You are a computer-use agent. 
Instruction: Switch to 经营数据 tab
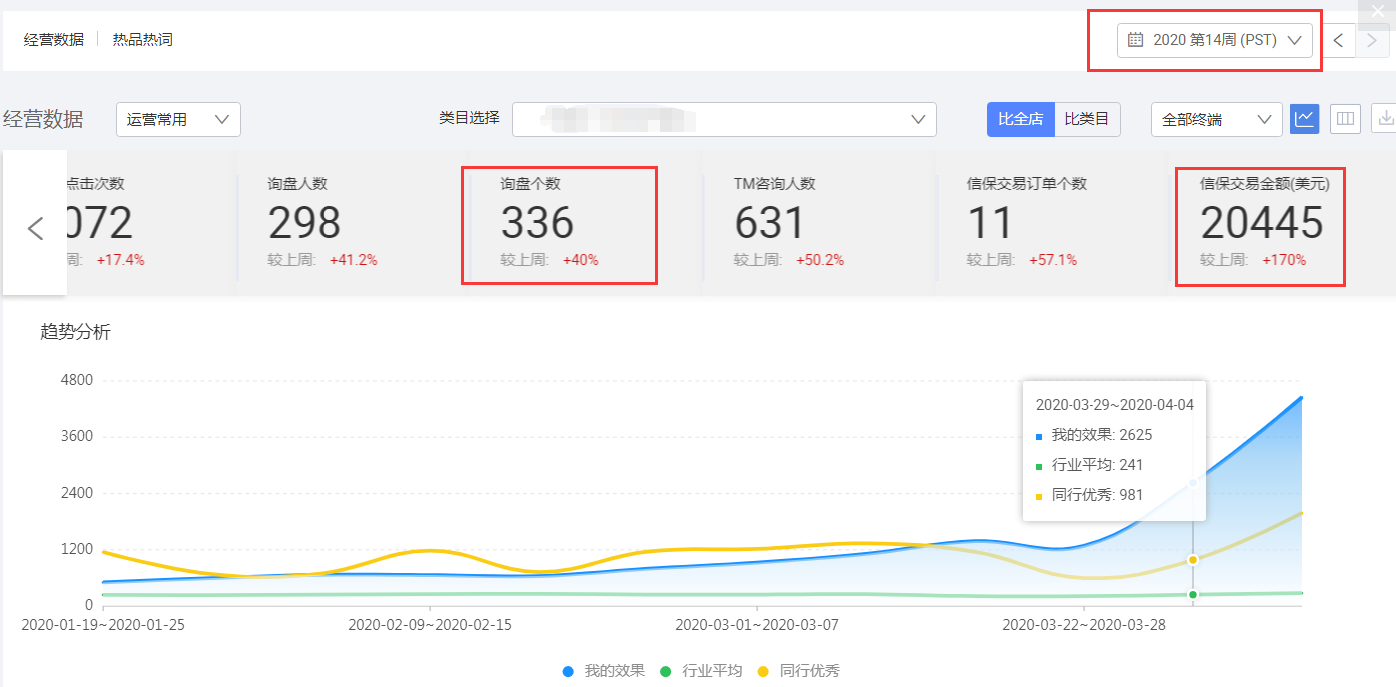pyautogui.click(x=54, y=40)
